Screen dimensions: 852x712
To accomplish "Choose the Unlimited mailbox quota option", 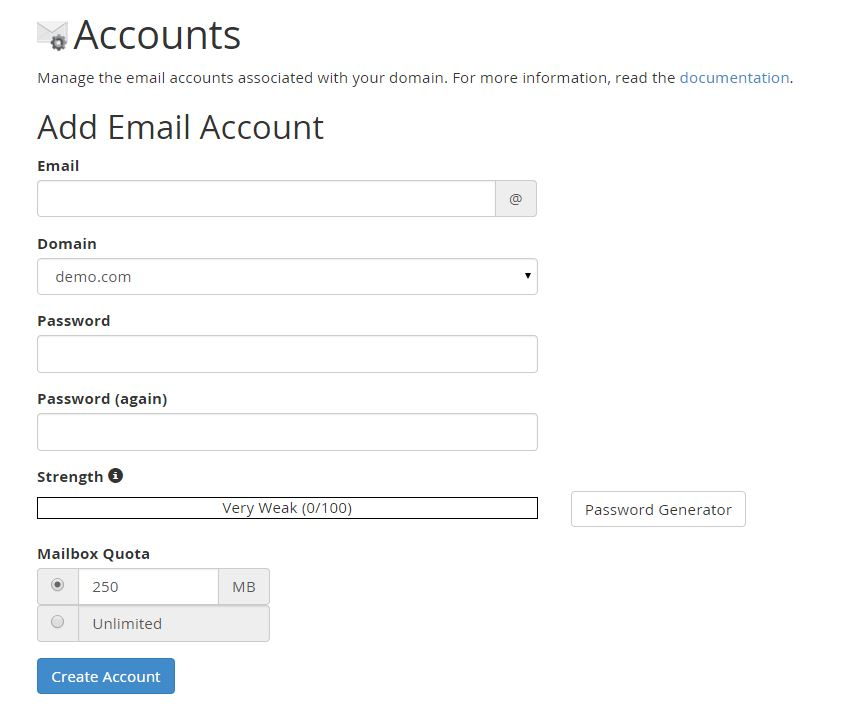I will pyautogui.click(x=57, y=622).
